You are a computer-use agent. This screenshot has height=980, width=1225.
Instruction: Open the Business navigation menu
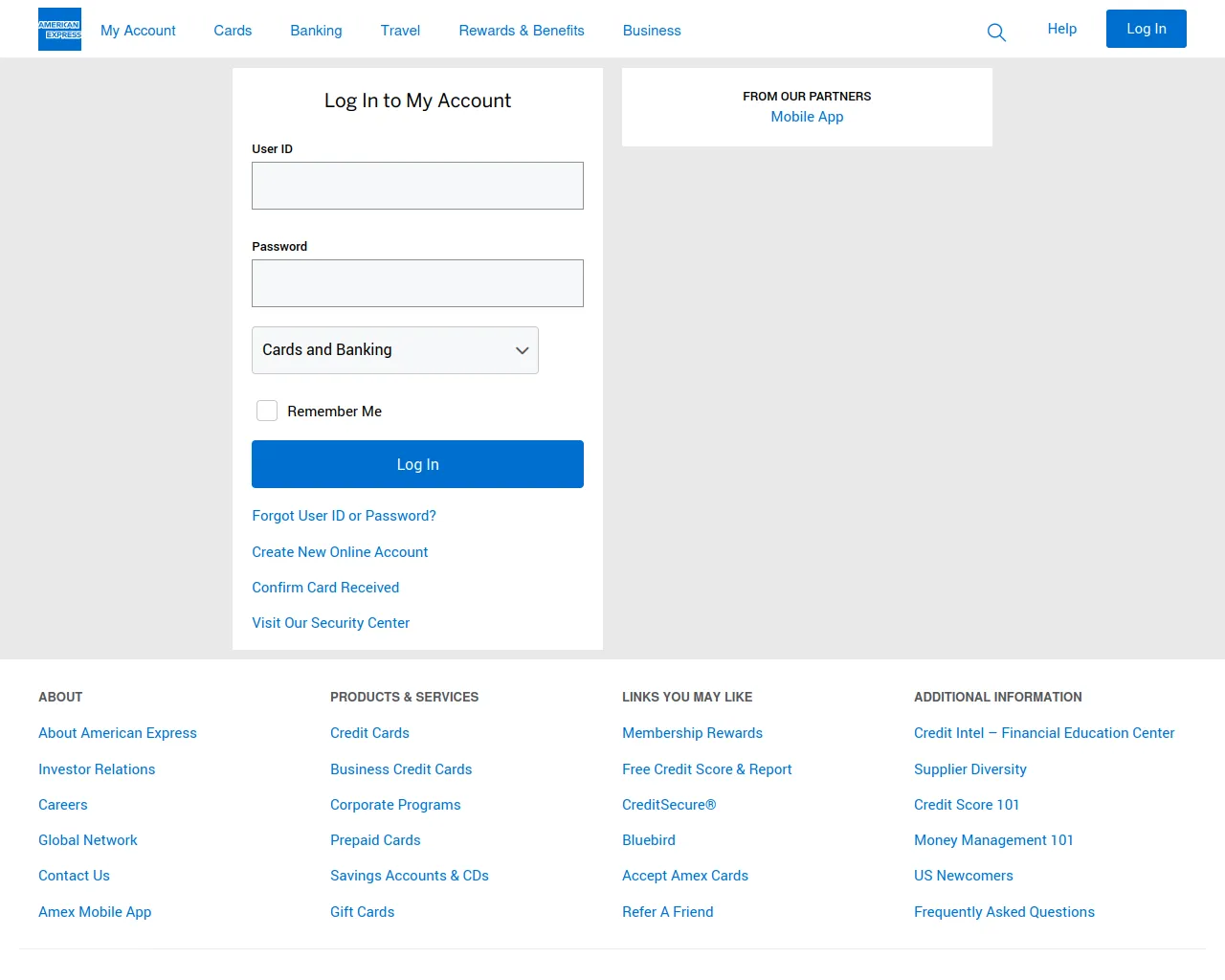click(x=652, y=31)
